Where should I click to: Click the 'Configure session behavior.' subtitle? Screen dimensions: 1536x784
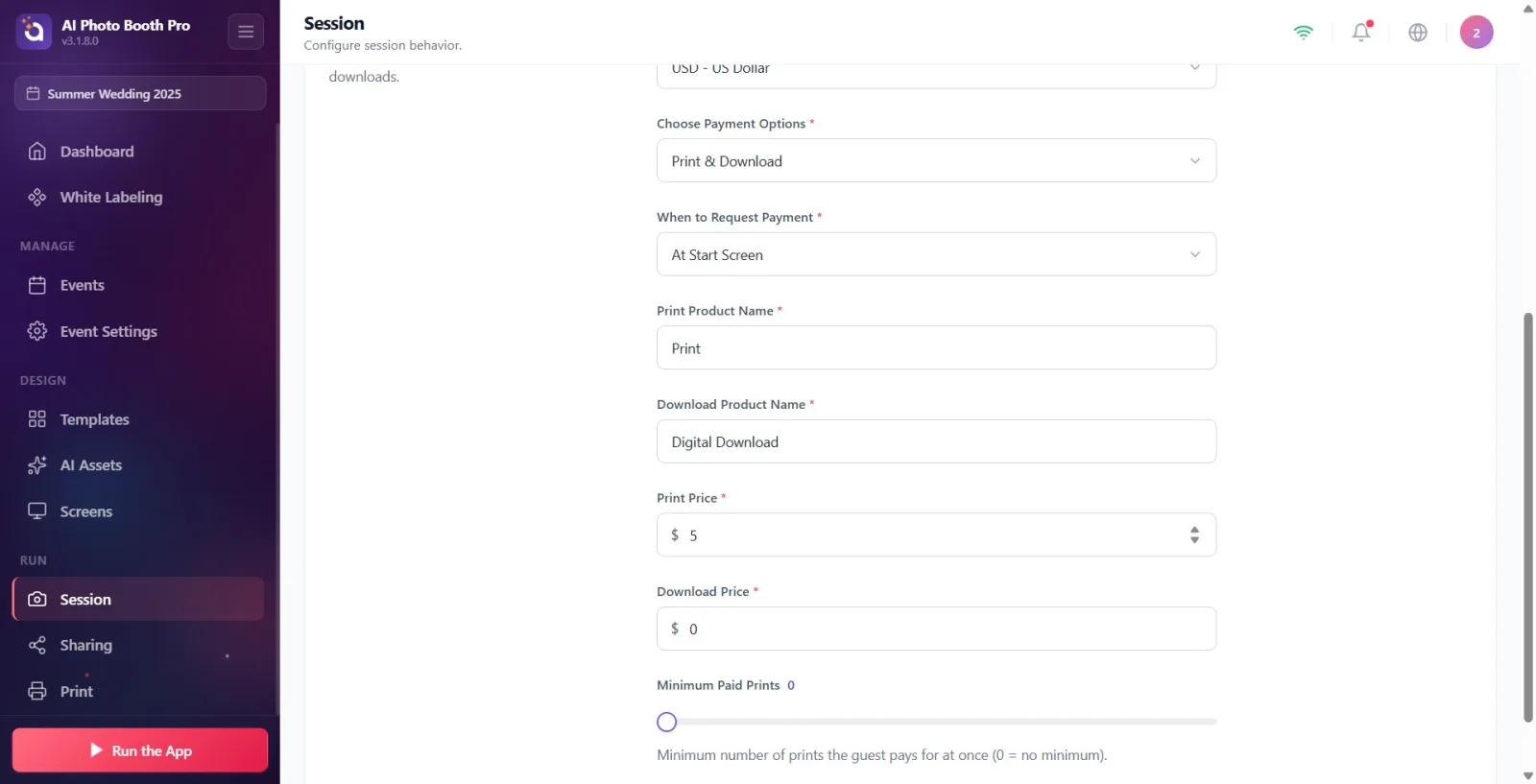click(383, 45)
